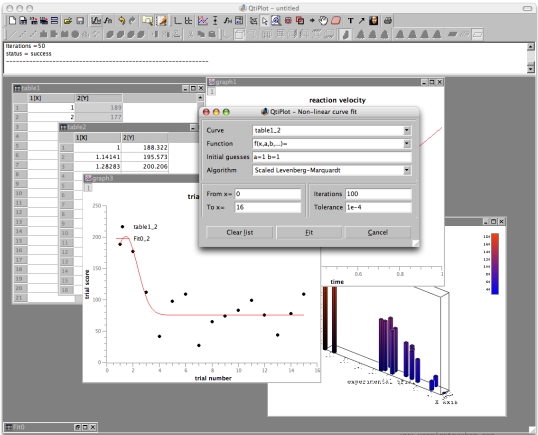Click the Paste clipboard icon
This screenshot has width=538, height=435.
point(212,34)
